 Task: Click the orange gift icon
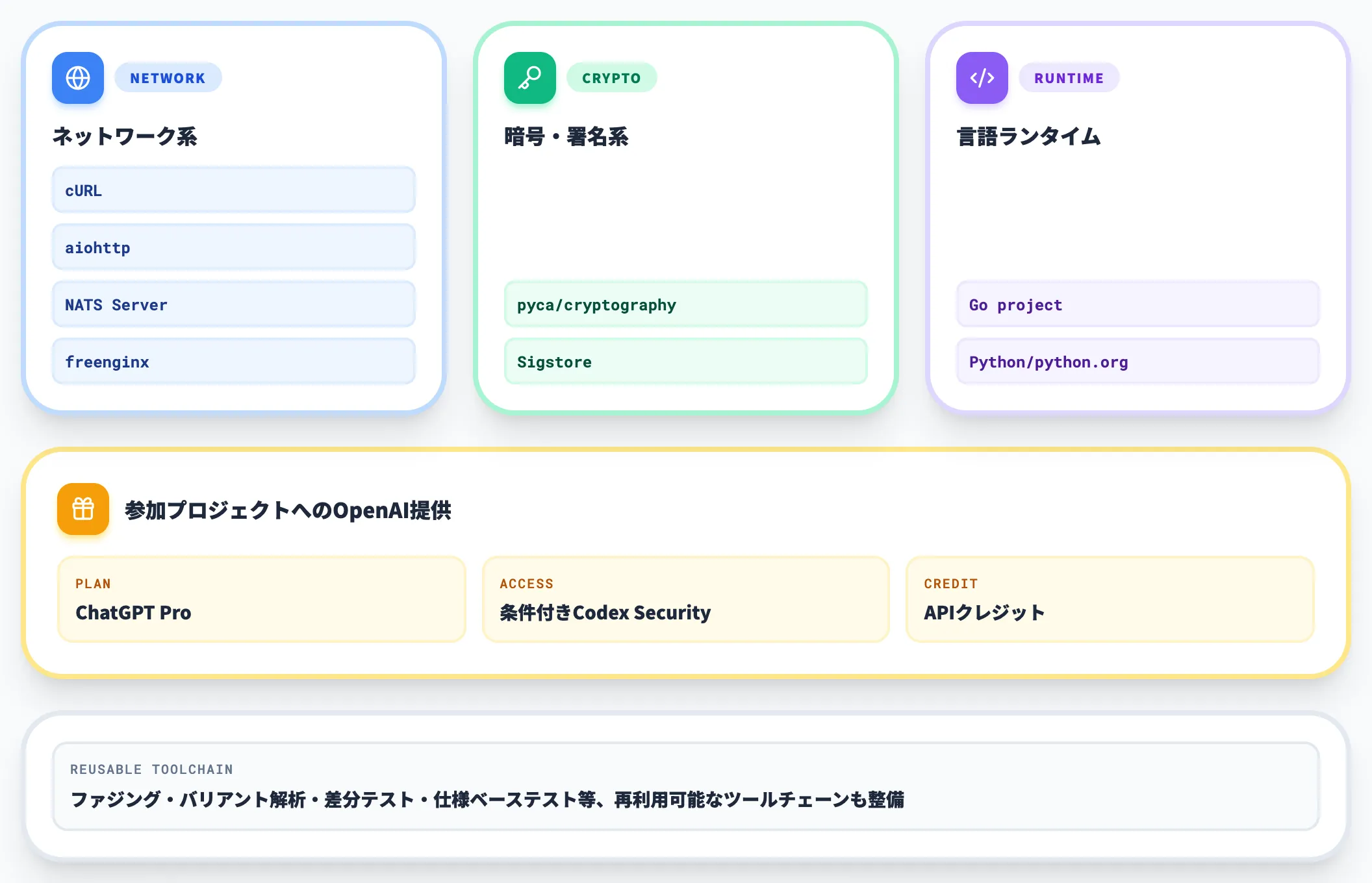coord(83,509)
